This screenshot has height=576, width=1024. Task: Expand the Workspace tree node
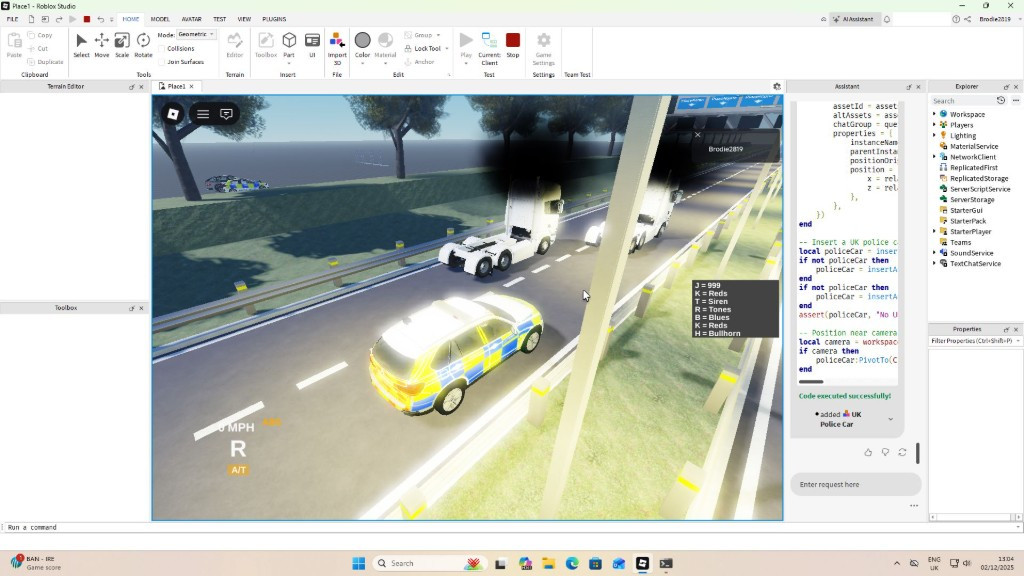pos(934,114)
